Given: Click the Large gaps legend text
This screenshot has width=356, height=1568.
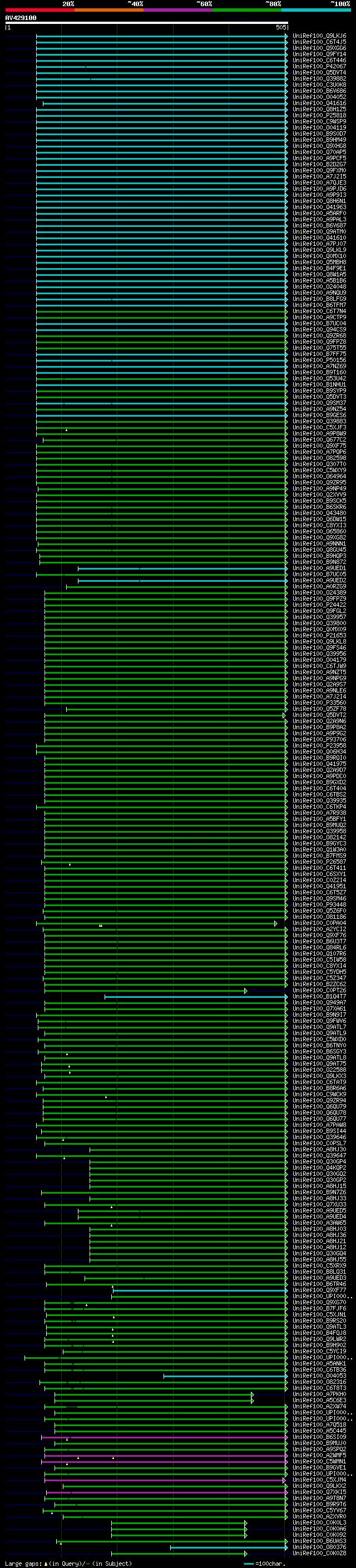Looking at the screenshot, I should (x=68, y=1563).
